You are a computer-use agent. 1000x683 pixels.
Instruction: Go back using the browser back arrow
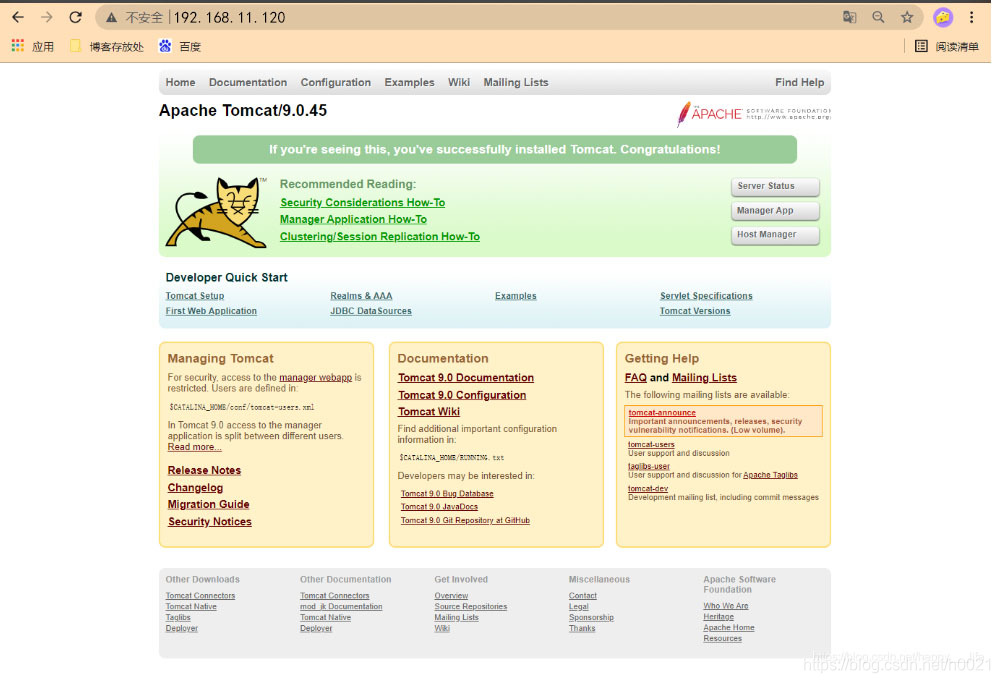18,17
